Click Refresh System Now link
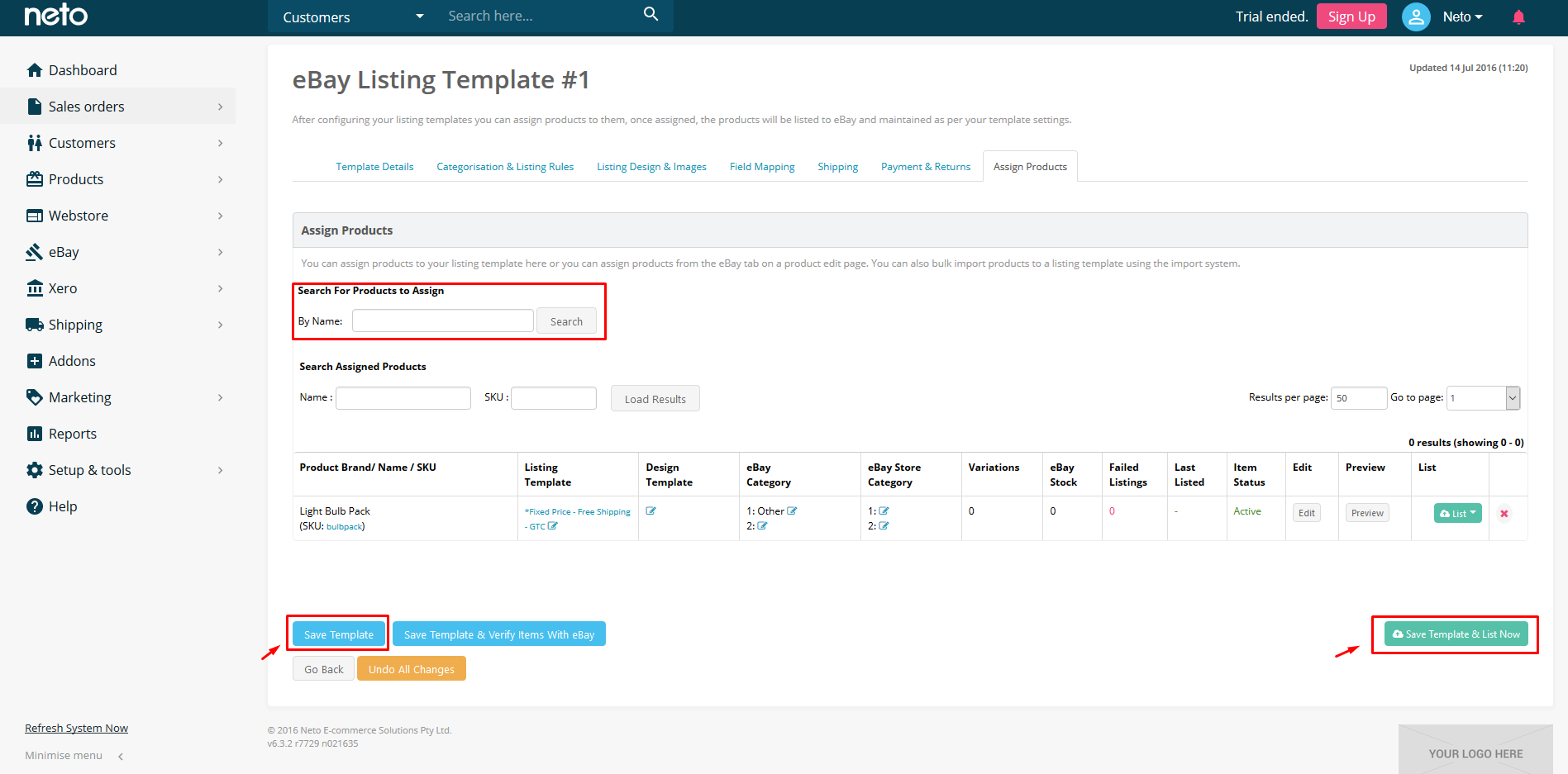 [76, 729]
